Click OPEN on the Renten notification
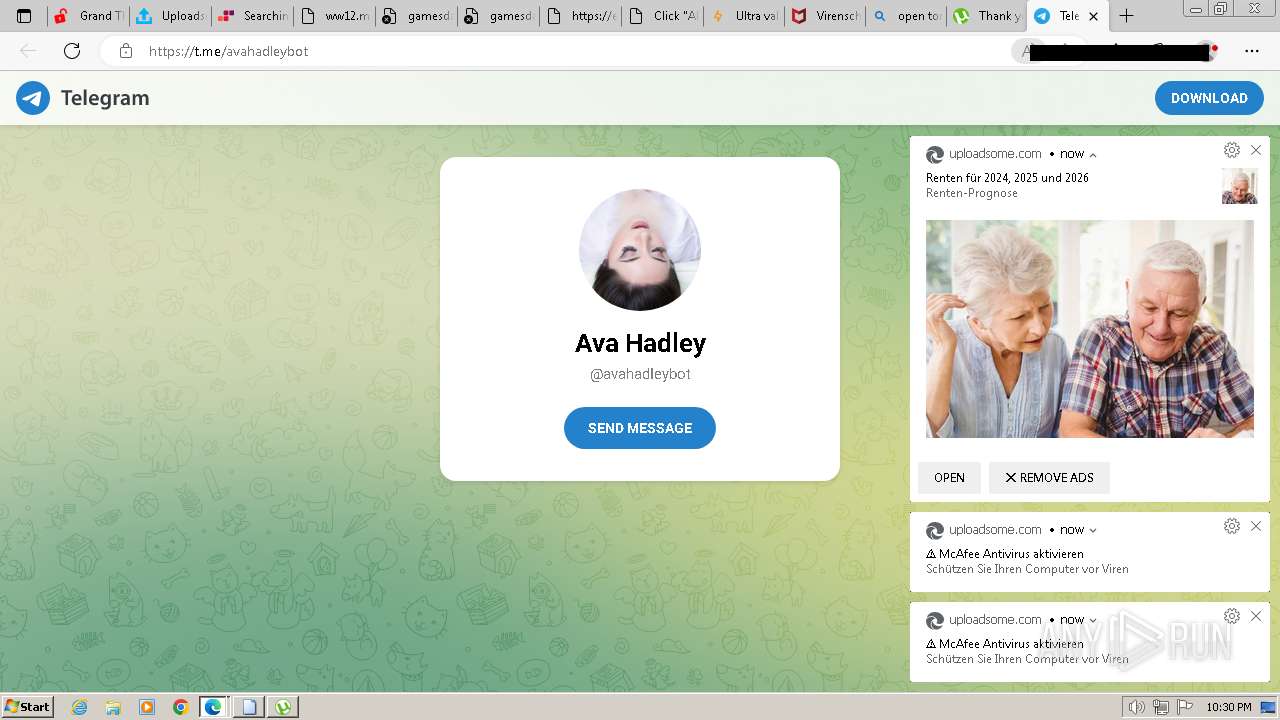 click(x=949, y=478)
